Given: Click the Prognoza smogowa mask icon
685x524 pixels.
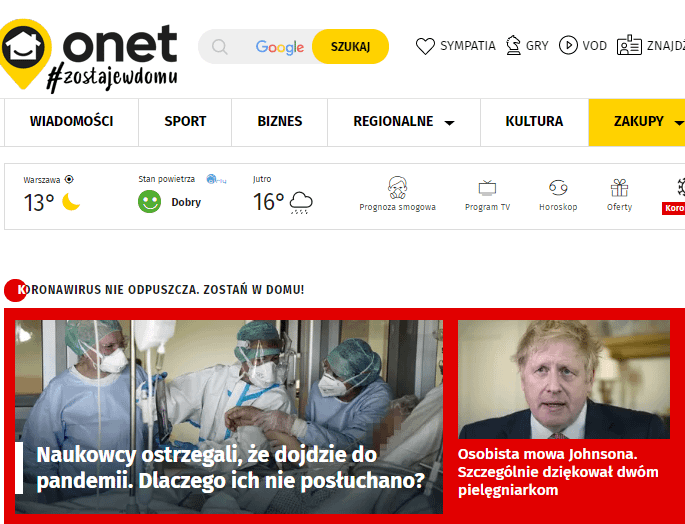Looking at the screenshot, I should point(398,188).
